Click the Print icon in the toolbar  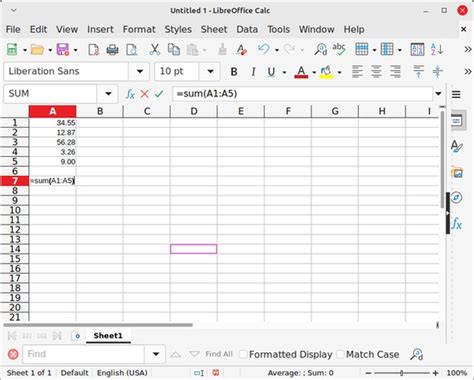[112, 50]
